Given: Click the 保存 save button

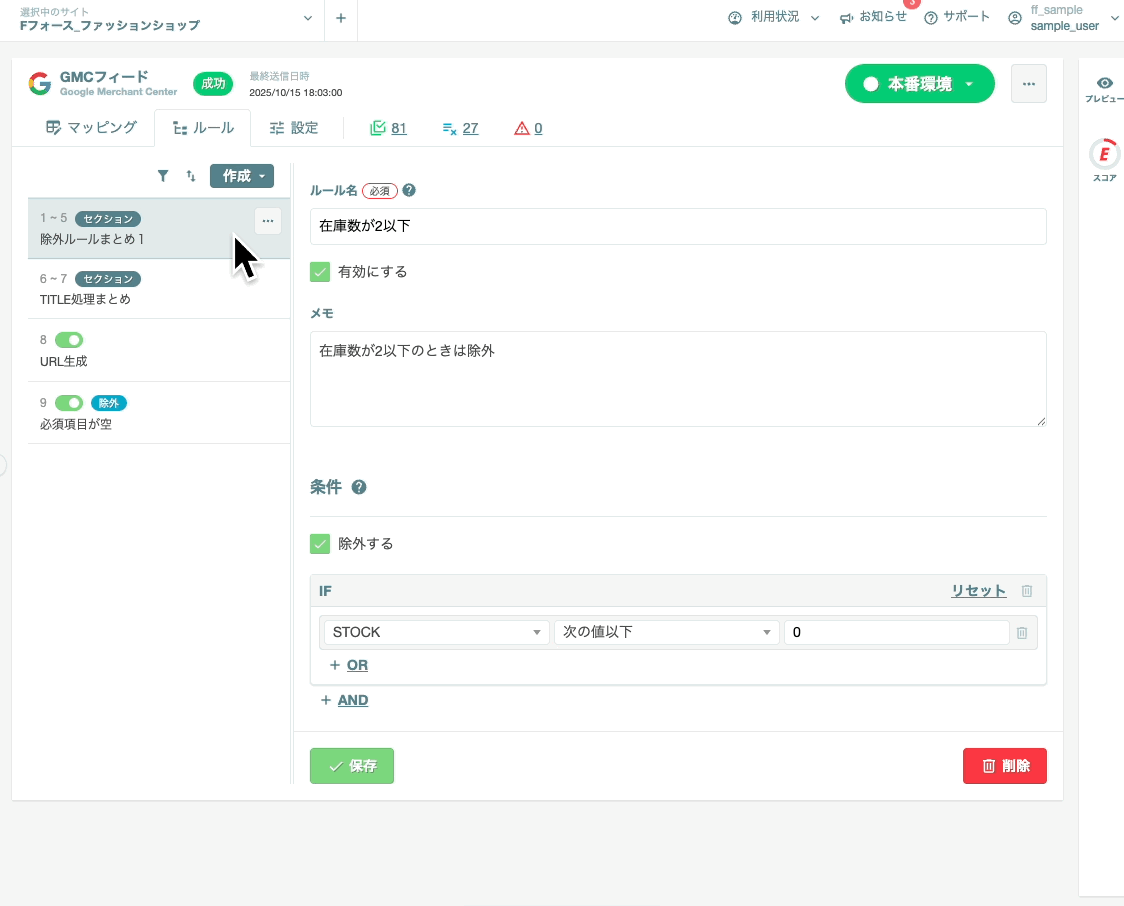Looking at the screenshot, I should tap(352, 766).
